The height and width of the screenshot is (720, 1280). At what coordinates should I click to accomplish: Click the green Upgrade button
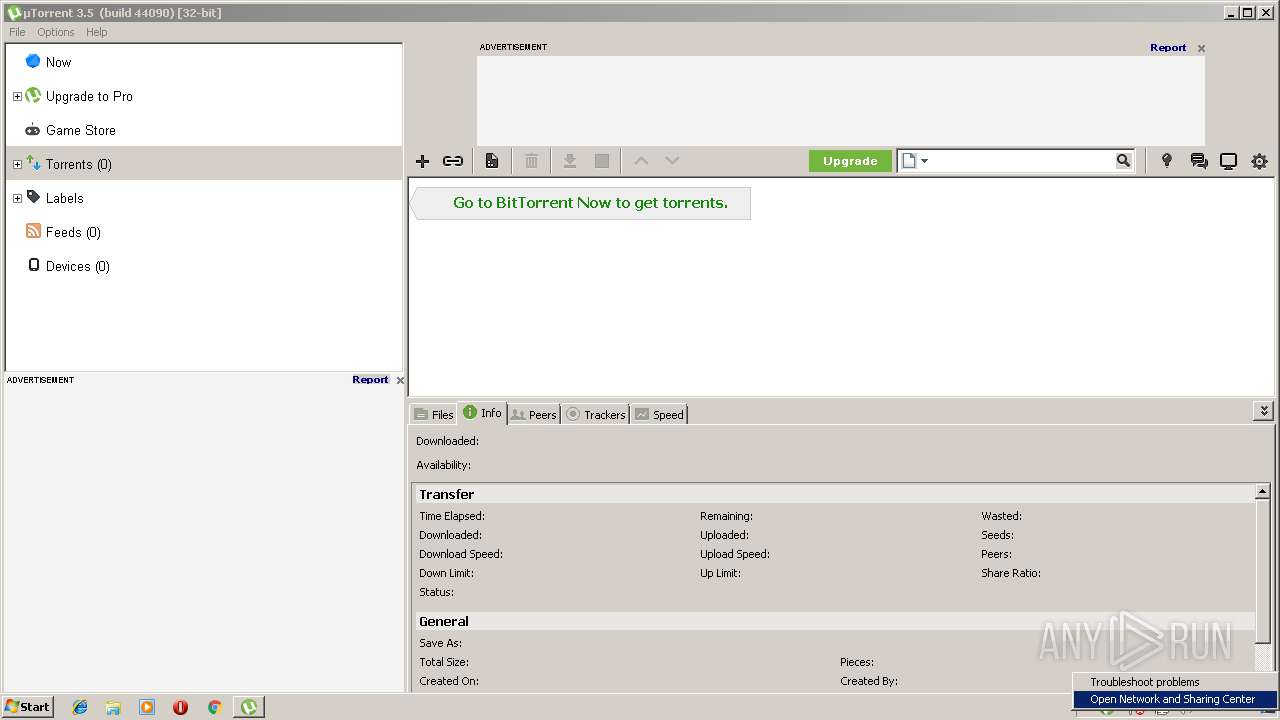(x=850, y=161)
